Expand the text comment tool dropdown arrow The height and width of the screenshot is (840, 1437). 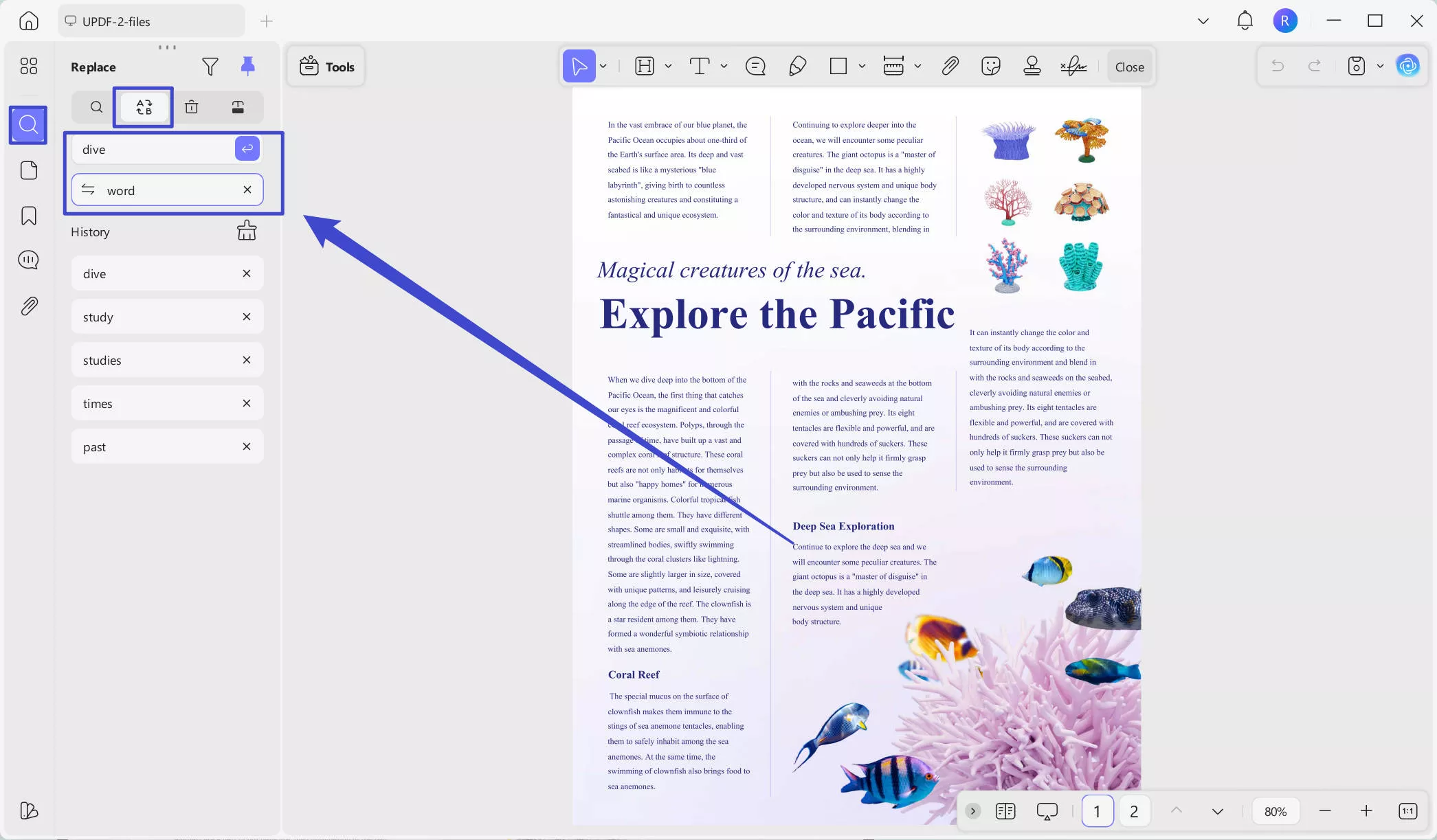coord(724,66)
